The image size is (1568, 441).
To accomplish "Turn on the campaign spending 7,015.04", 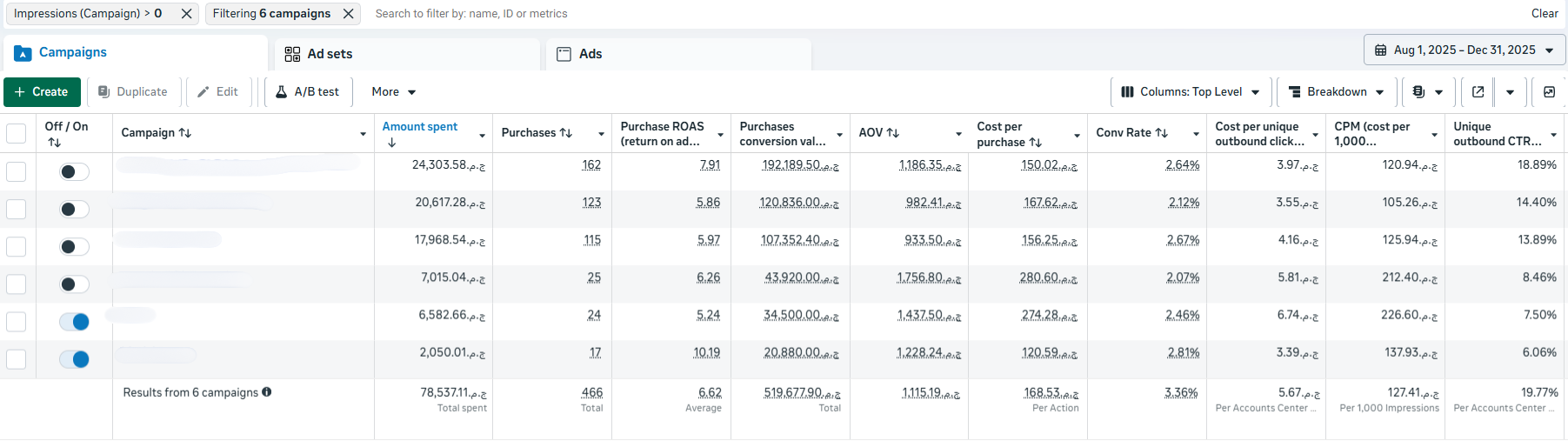I will click(74, 284).
